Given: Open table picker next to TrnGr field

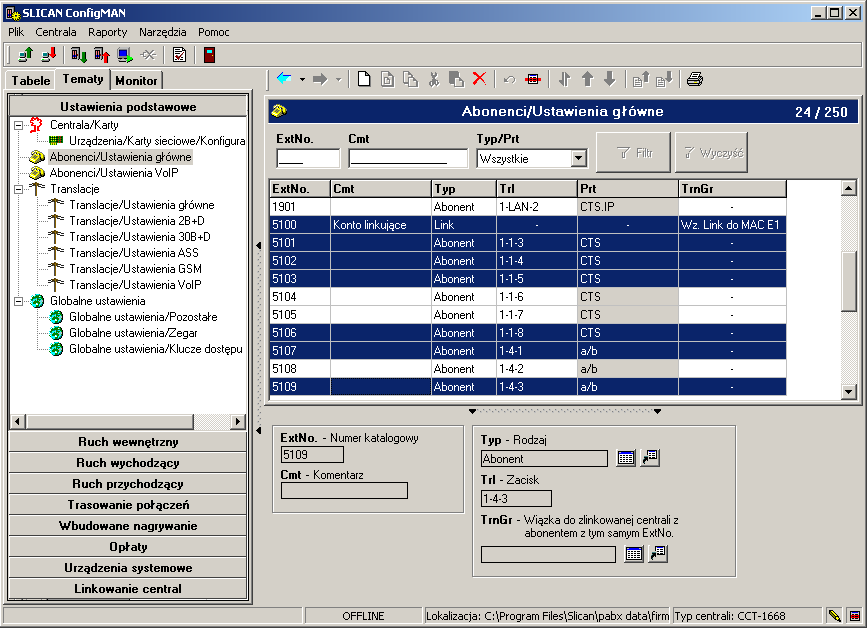Looking at the screenshot, I should [634, 553].
